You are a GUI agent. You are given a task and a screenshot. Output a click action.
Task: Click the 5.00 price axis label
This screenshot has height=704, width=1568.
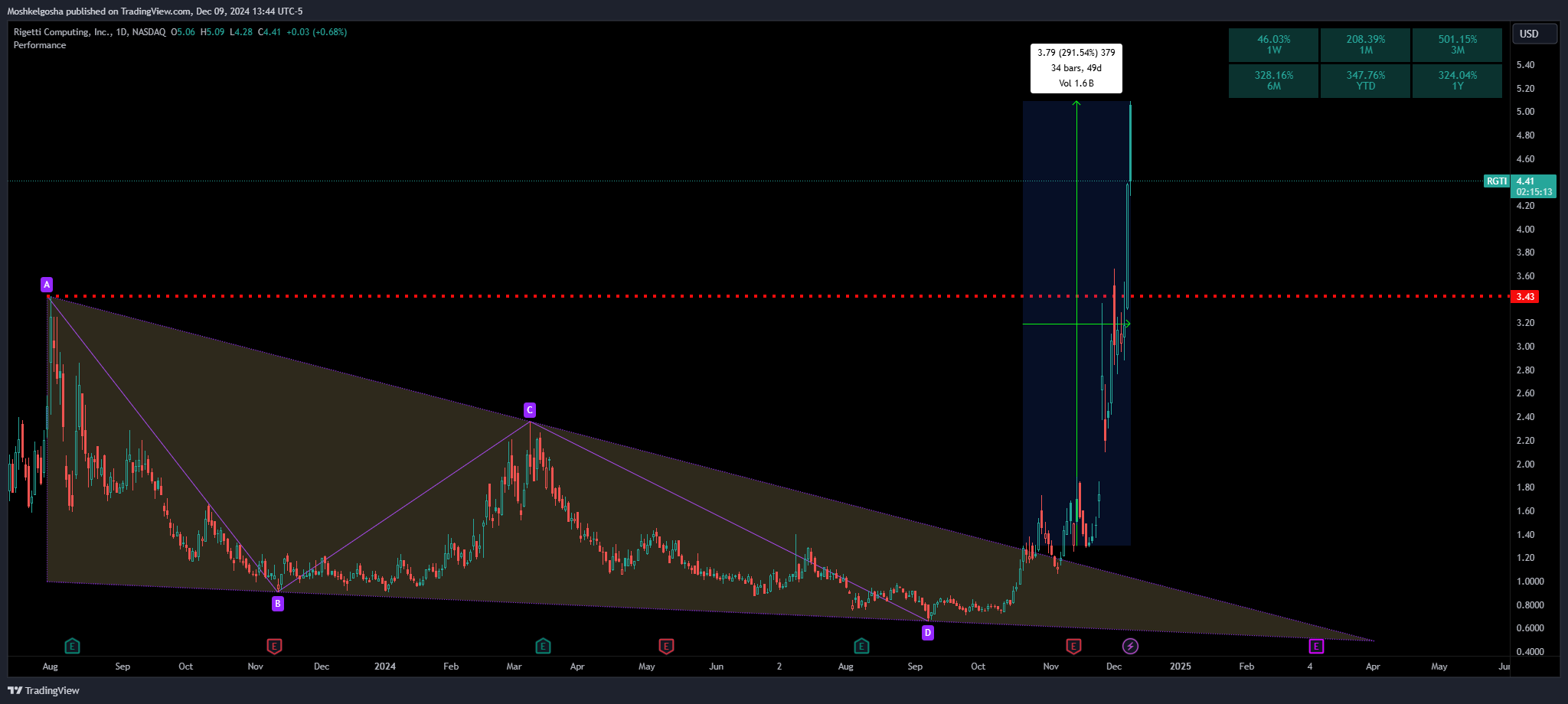pos(1525,112)
